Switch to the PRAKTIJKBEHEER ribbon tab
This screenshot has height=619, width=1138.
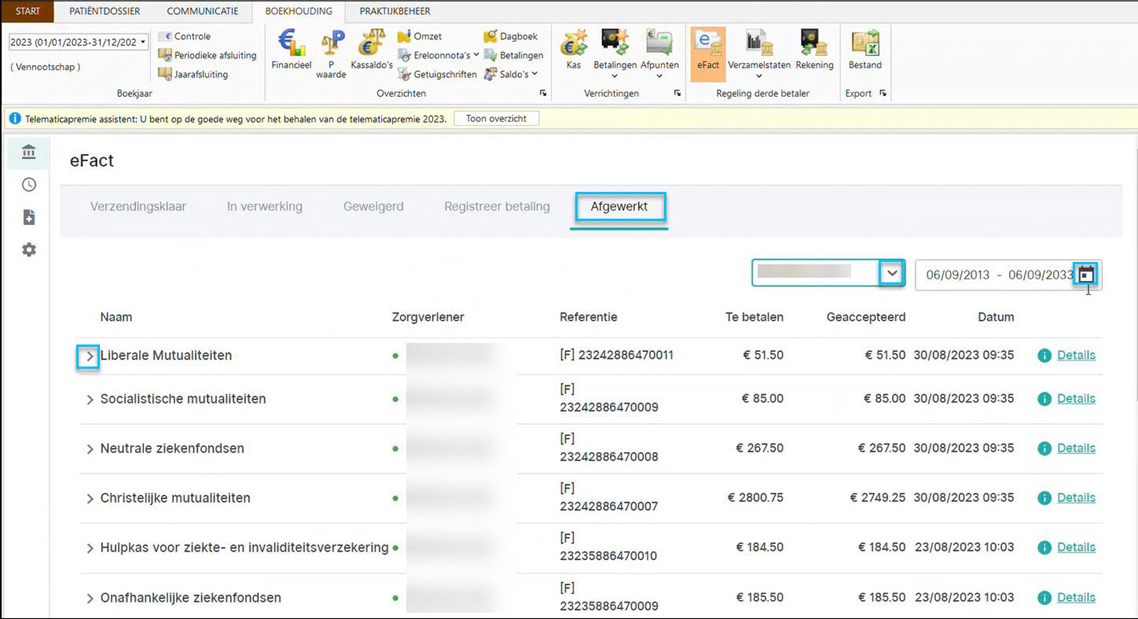point(395,11)
